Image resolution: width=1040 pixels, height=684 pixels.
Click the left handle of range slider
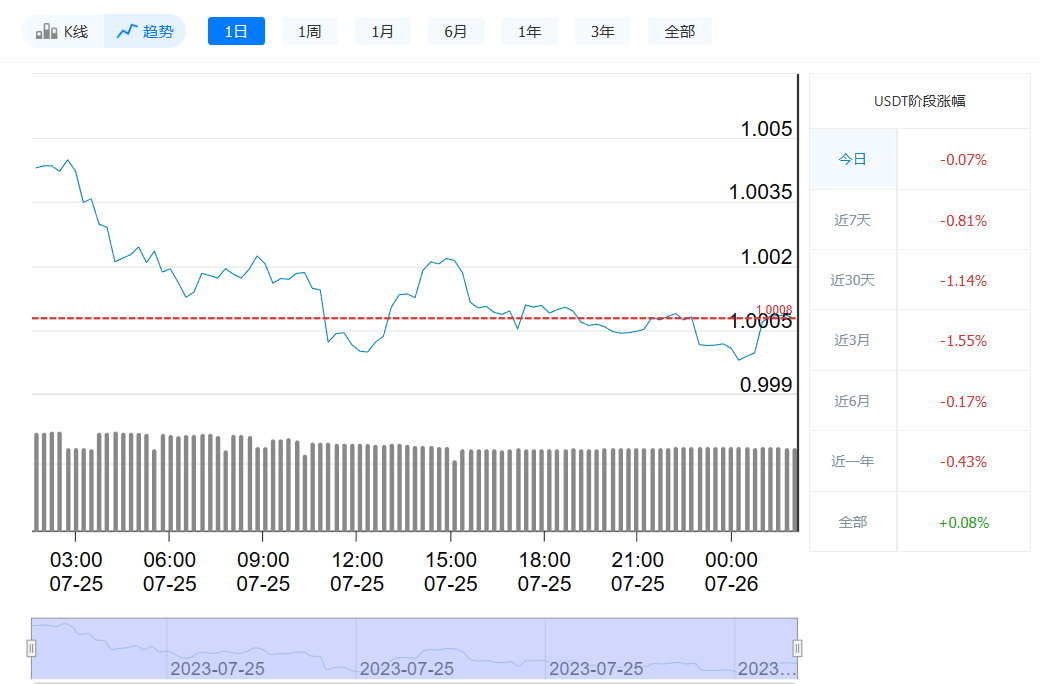point(33,648)
